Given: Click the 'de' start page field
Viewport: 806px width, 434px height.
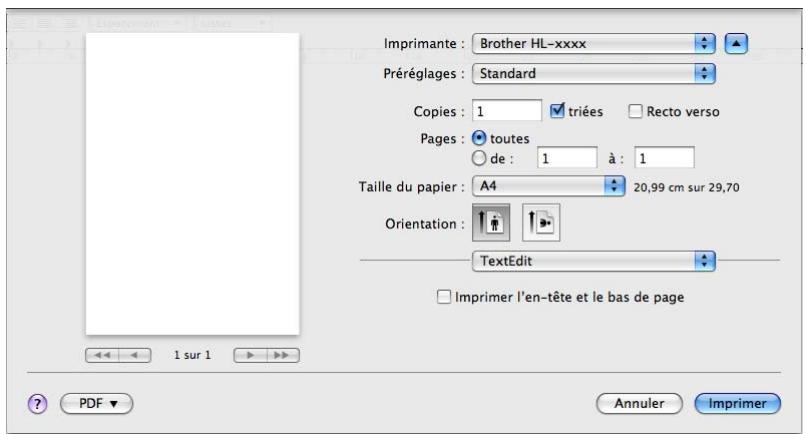Looking at the screenshot, I should 567,158.
